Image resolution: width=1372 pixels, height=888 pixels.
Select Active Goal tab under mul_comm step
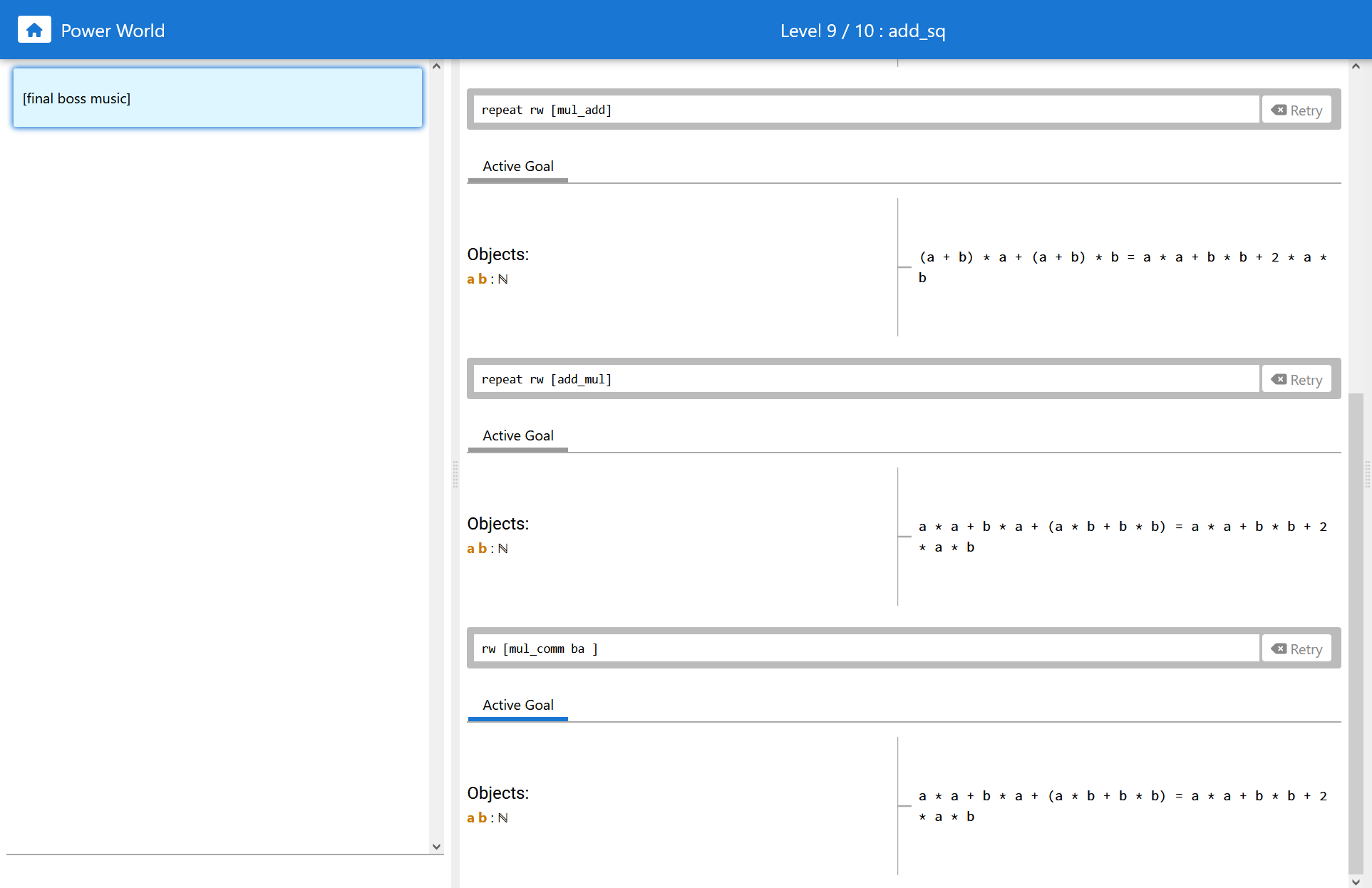pos(517,705)
